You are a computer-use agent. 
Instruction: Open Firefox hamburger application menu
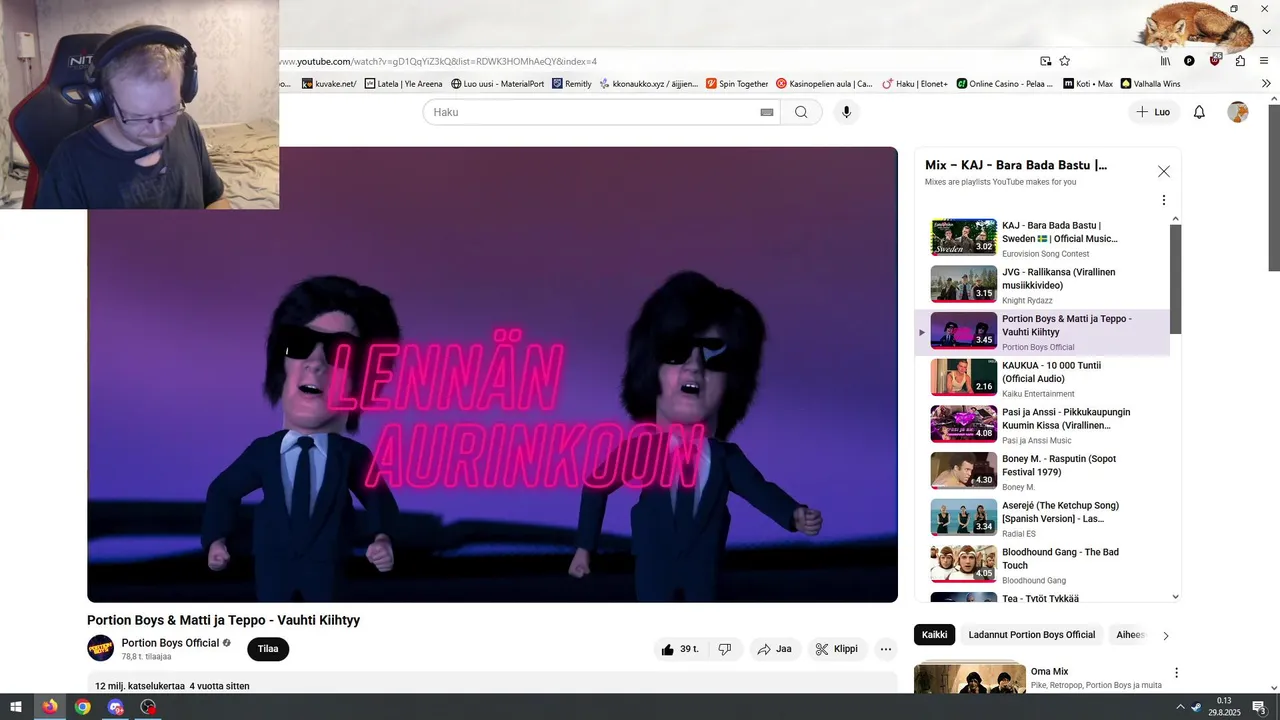[1265, 61]
